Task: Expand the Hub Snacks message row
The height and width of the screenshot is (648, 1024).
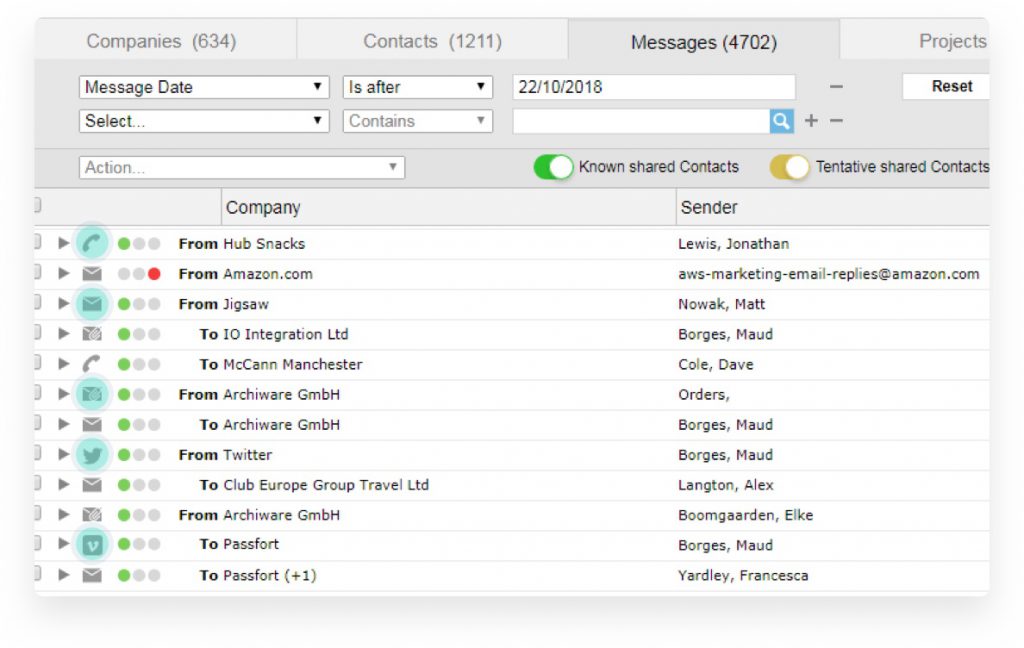Action: [x=63, y=244]
